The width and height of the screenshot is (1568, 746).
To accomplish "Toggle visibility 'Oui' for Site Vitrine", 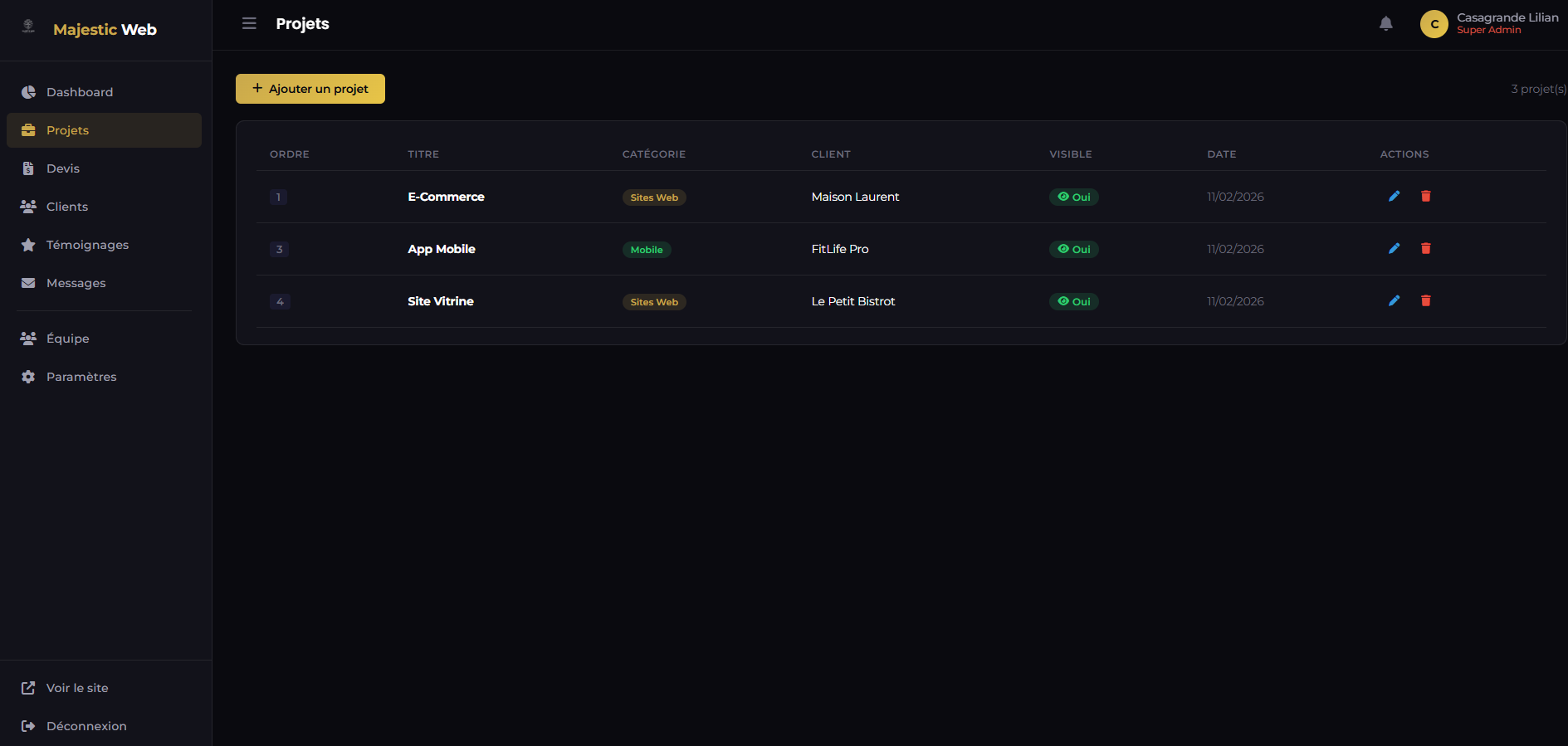I will click(x=1073, y=302).
